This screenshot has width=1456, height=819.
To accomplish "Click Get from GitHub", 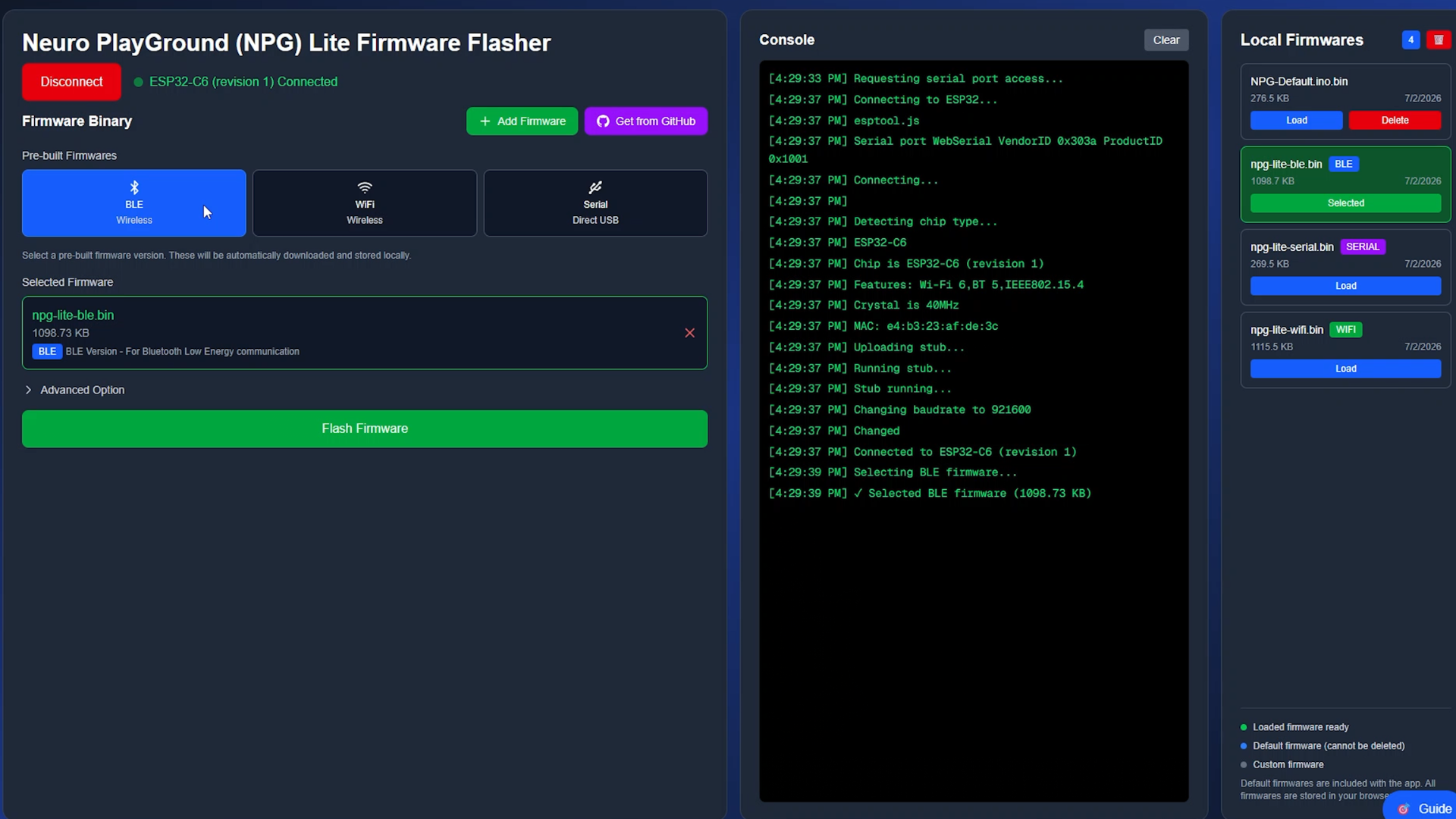I will tap(646, 121).
